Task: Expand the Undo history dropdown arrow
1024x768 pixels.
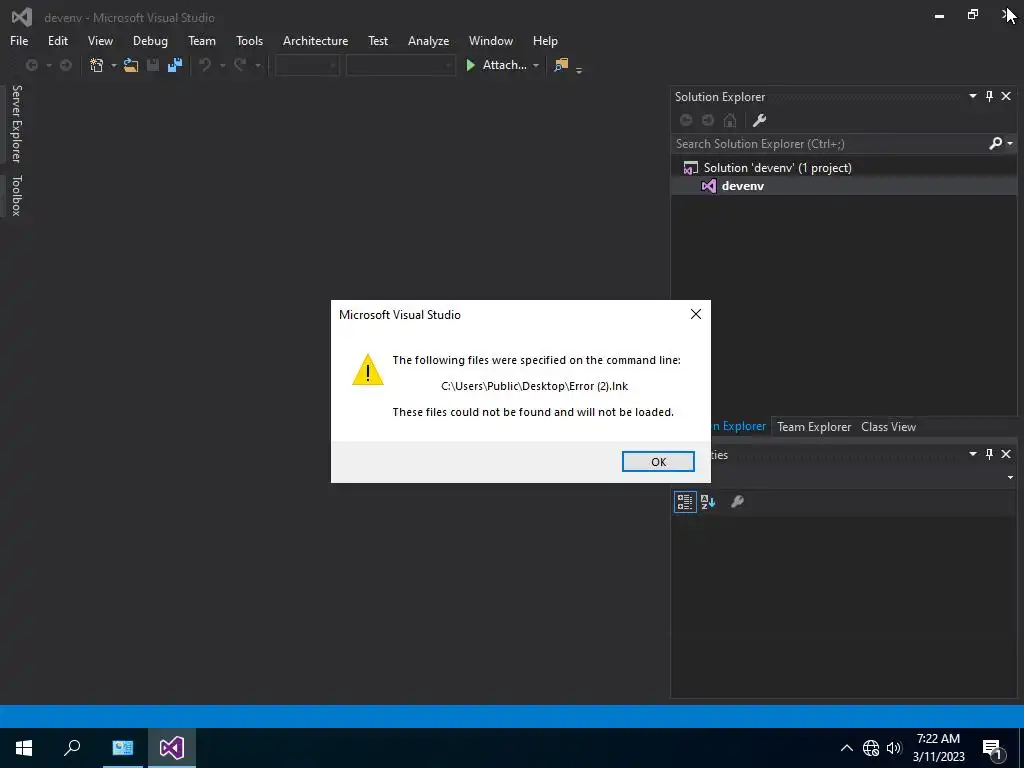Action: tap(222, 65)
